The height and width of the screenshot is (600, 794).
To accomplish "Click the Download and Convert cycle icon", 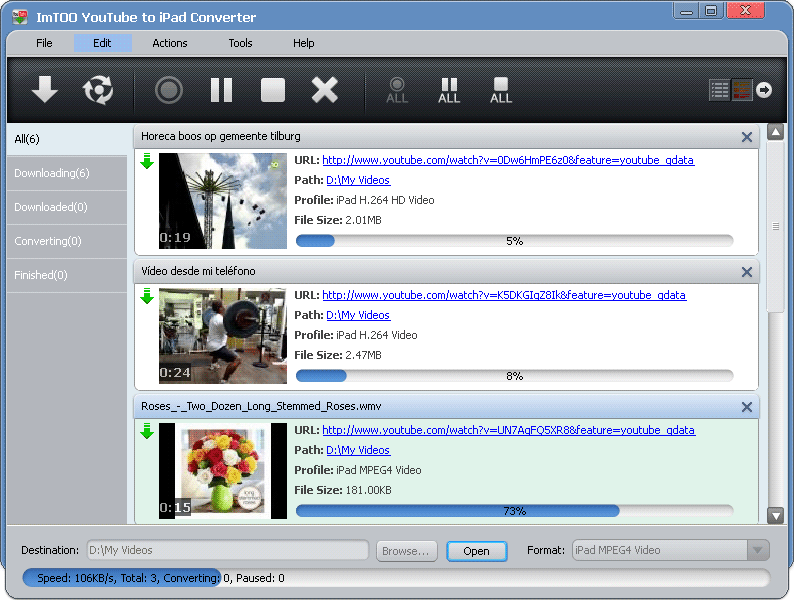I will (x=98, y=90).
